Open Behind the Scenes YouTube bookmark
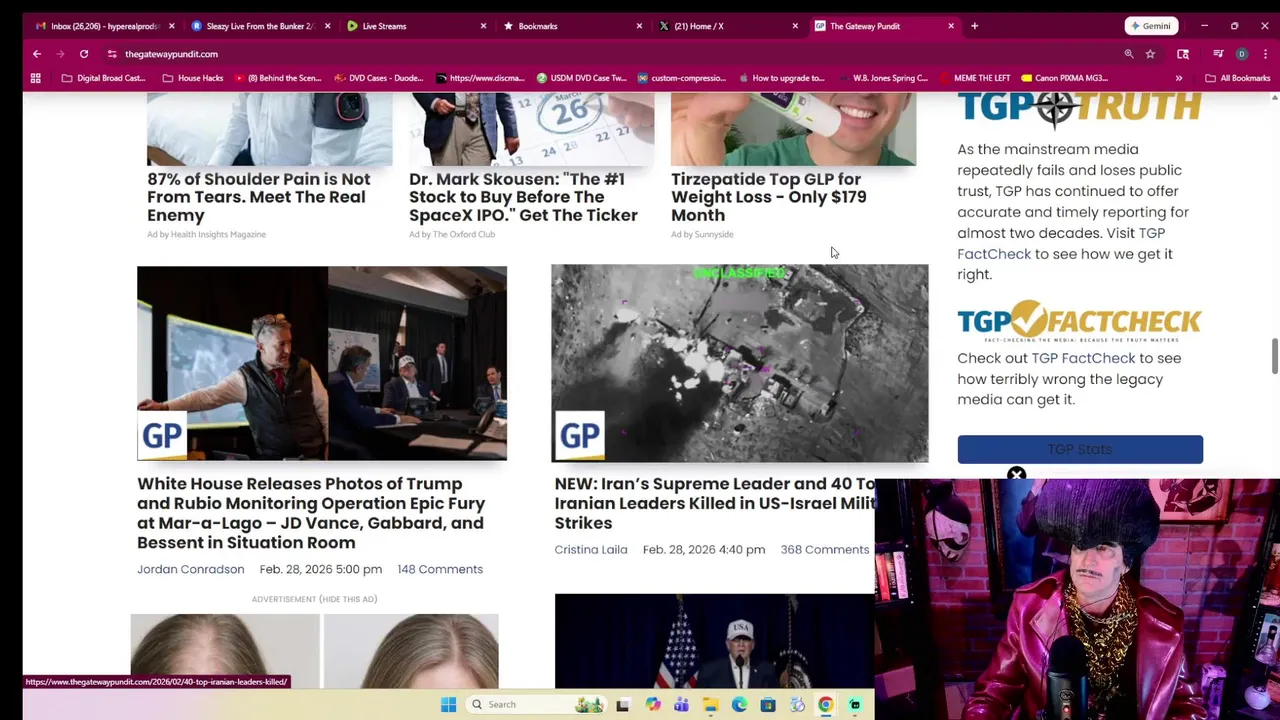The height and width of the screenshot is (720, 1280). pyautogui.click(x=279, y=78)
